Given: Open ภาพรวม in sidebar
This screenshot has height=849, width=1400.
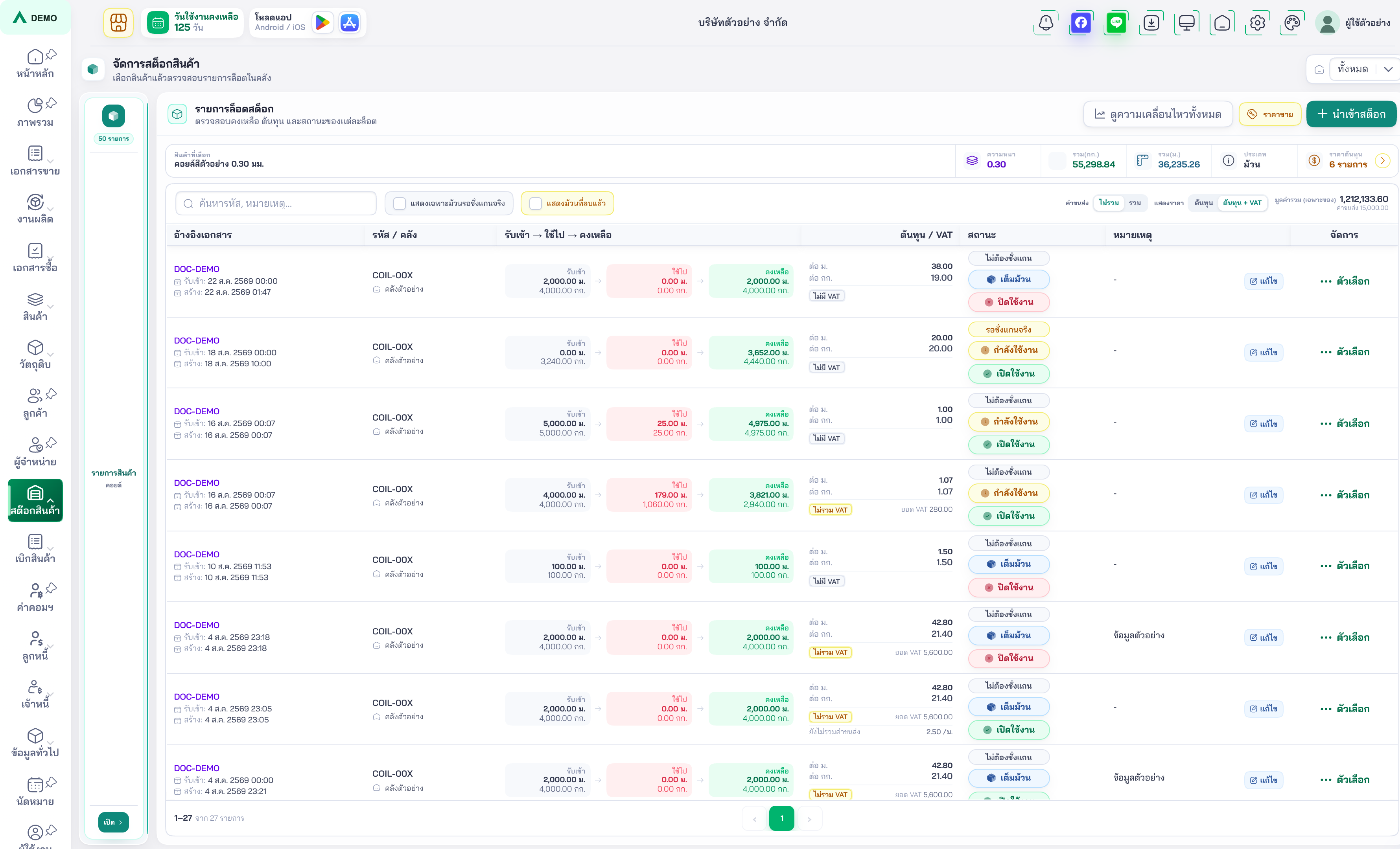Looking at the screenshot, I should coord(35,112).
